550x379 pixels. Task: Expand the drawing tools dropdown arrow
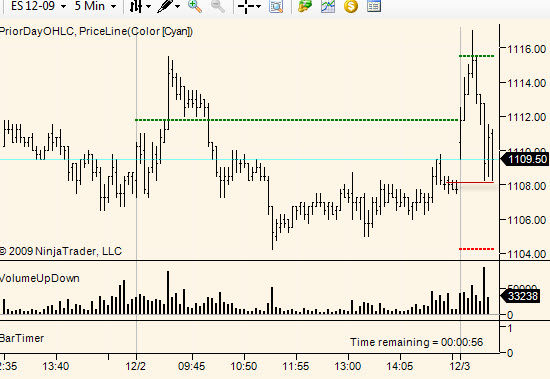[177, 6]
